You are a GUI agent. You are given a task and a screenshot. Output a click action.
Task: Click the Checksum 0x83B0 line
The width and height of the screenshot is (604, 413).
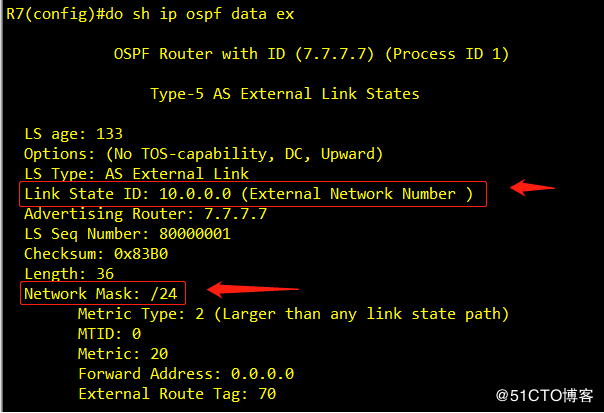click(96, 254)
